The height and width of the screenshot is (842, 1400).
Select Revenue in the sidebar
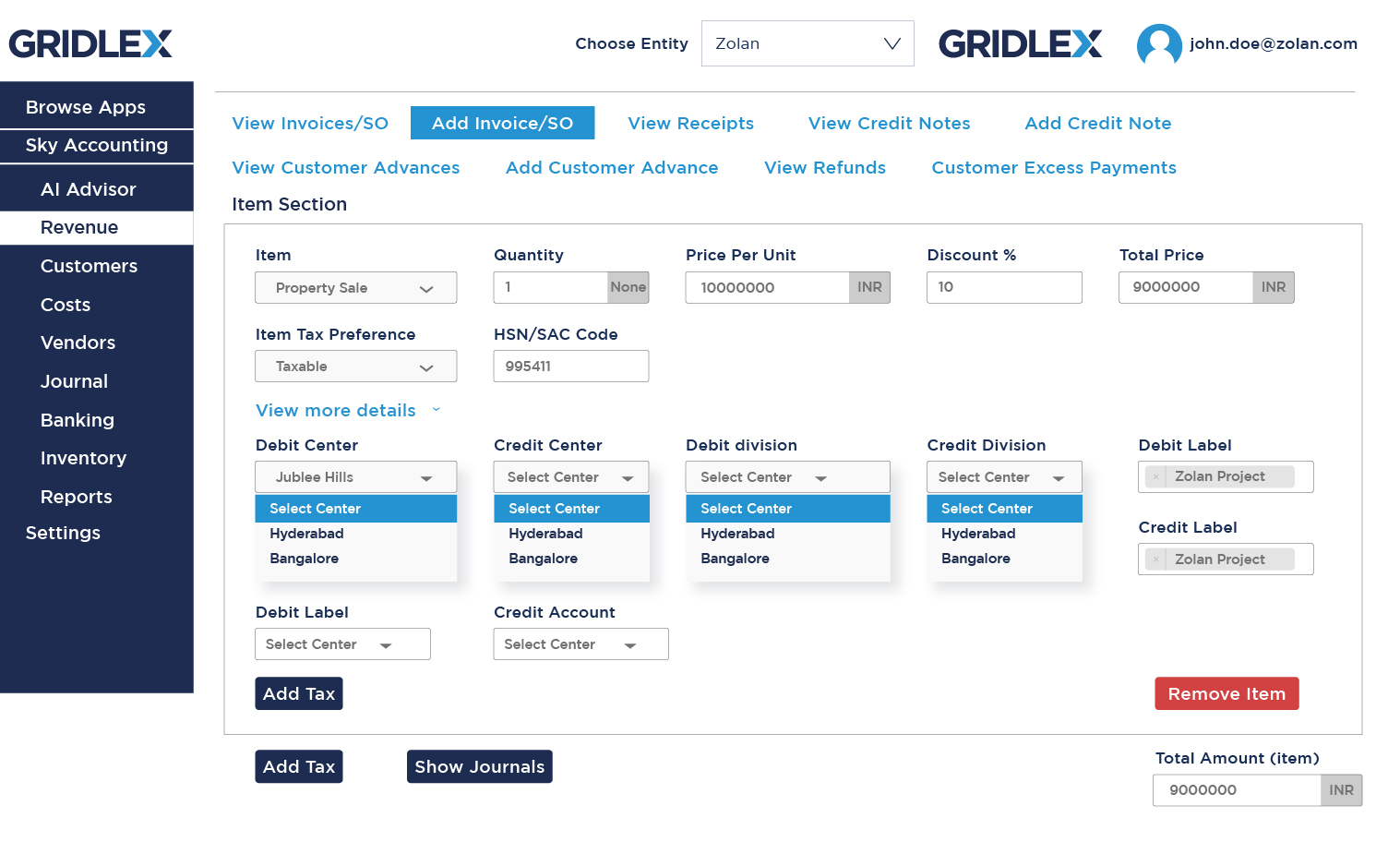click(97, 227)
